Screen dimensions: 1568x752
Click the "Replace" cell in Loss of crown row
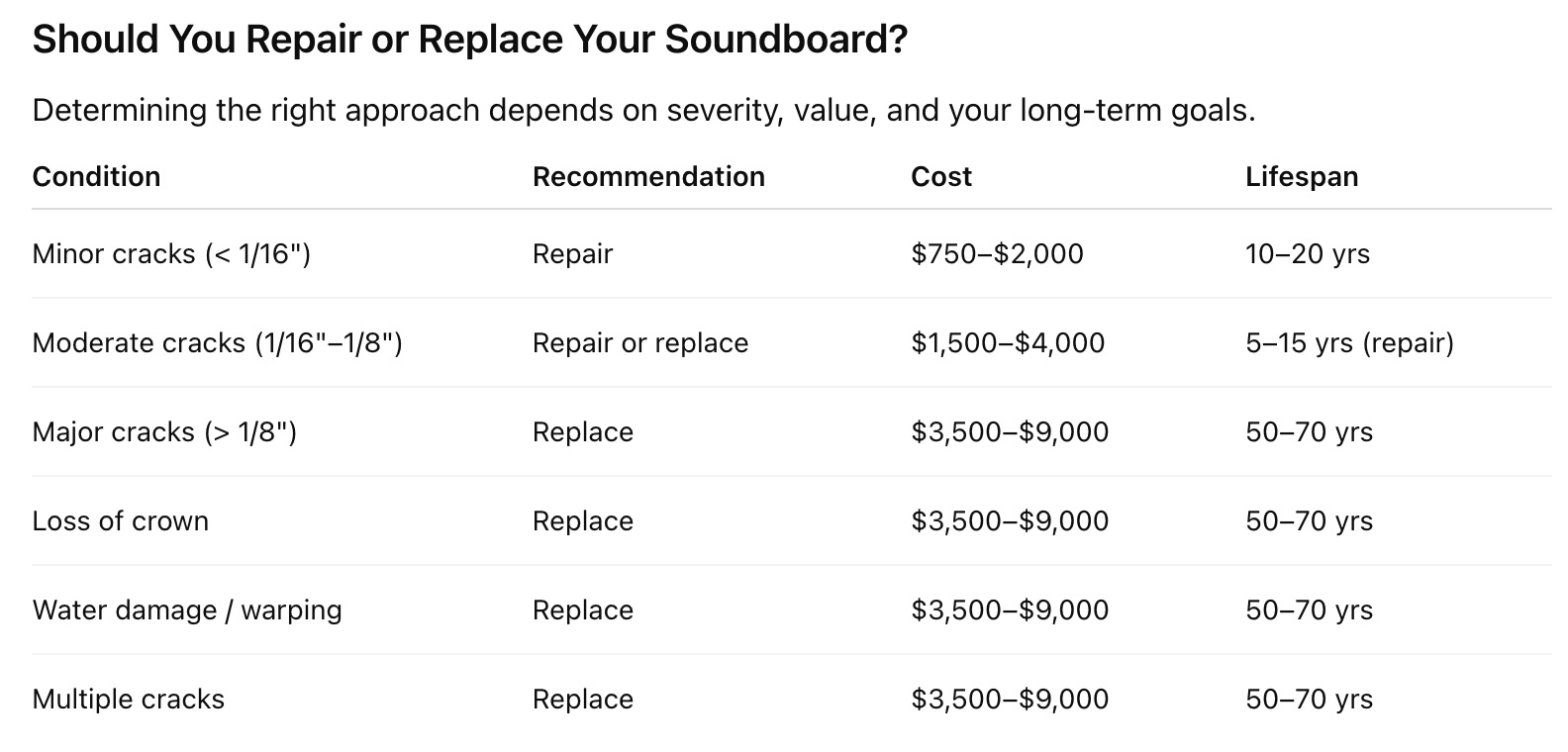click(x=582, y=521)
